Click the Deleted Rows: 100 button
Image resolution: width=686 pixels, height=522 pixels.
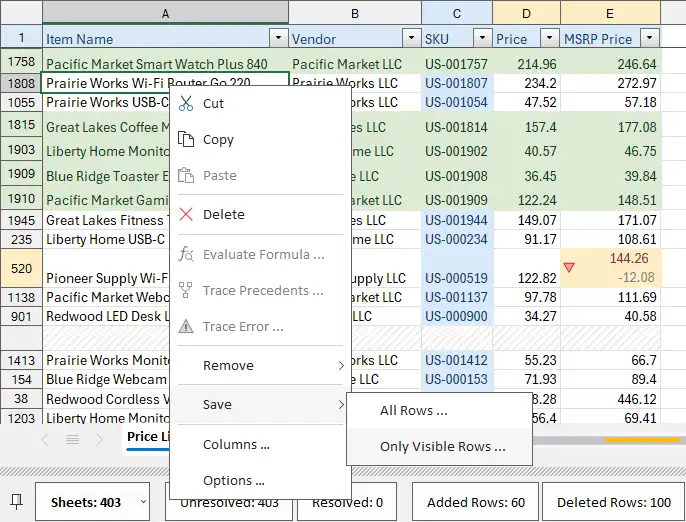(613, 502)
